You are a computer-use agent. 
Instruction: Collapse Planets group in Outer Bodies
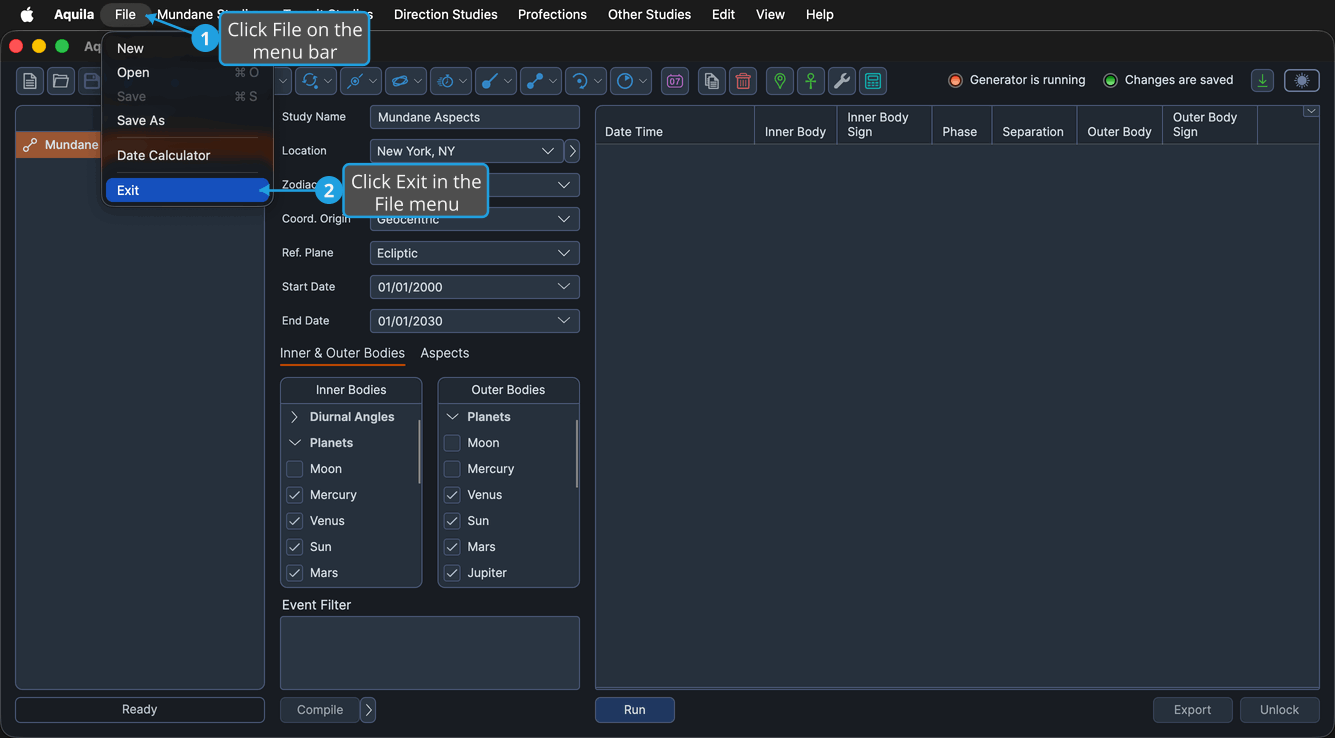tap(452, 417)
